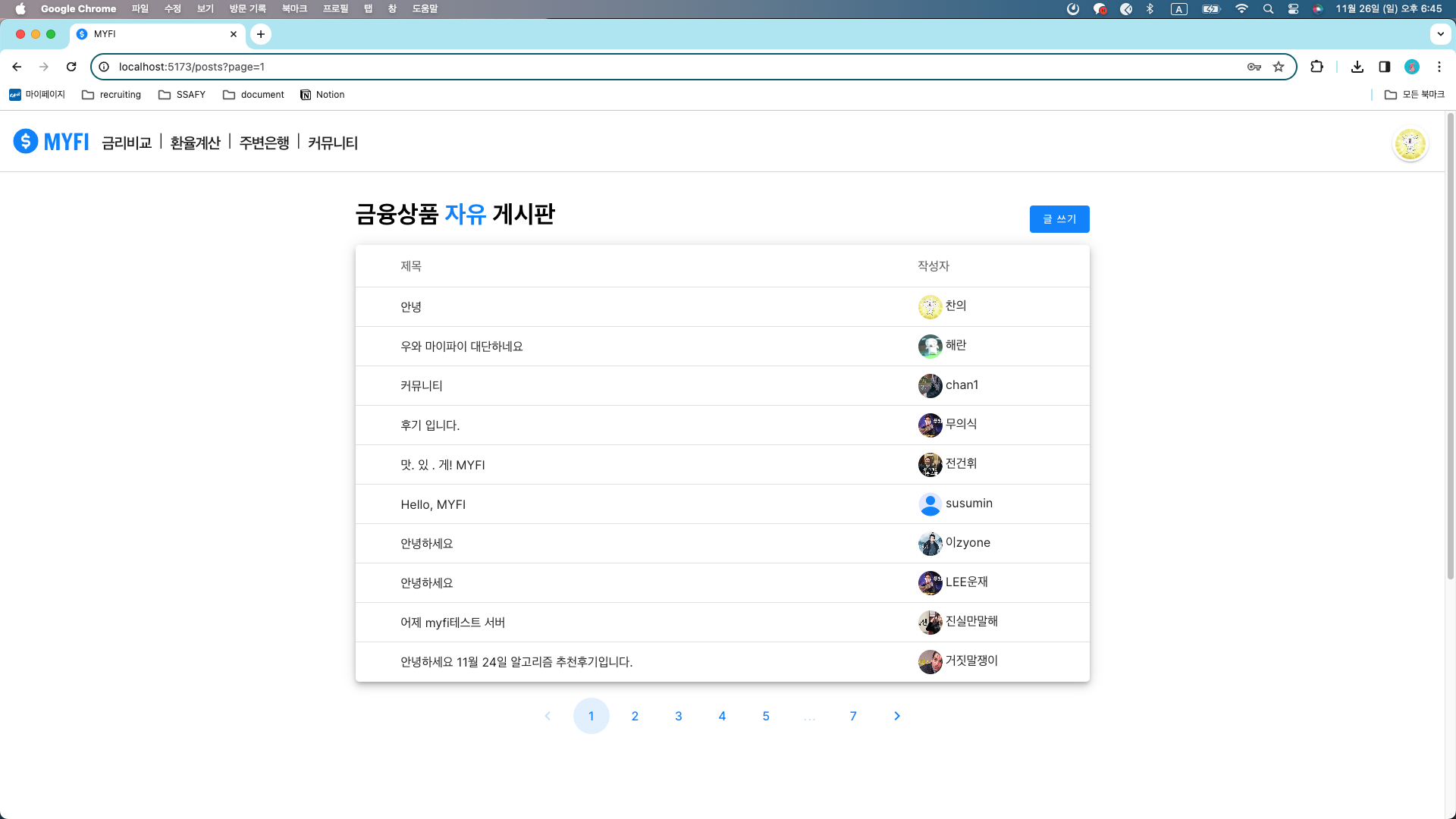The width and height of the screenshot is (1456, 819).
Task: Open the post titled Hello, MYFI
Action: click(433, 504)
